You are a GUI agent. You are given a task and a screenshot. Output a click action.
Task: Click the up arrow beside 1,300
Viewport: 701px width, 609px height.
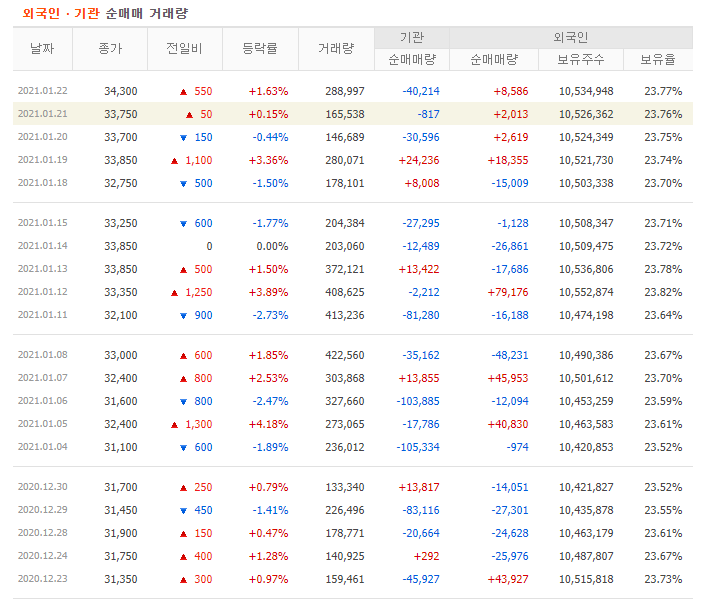[x=175, y=424]
